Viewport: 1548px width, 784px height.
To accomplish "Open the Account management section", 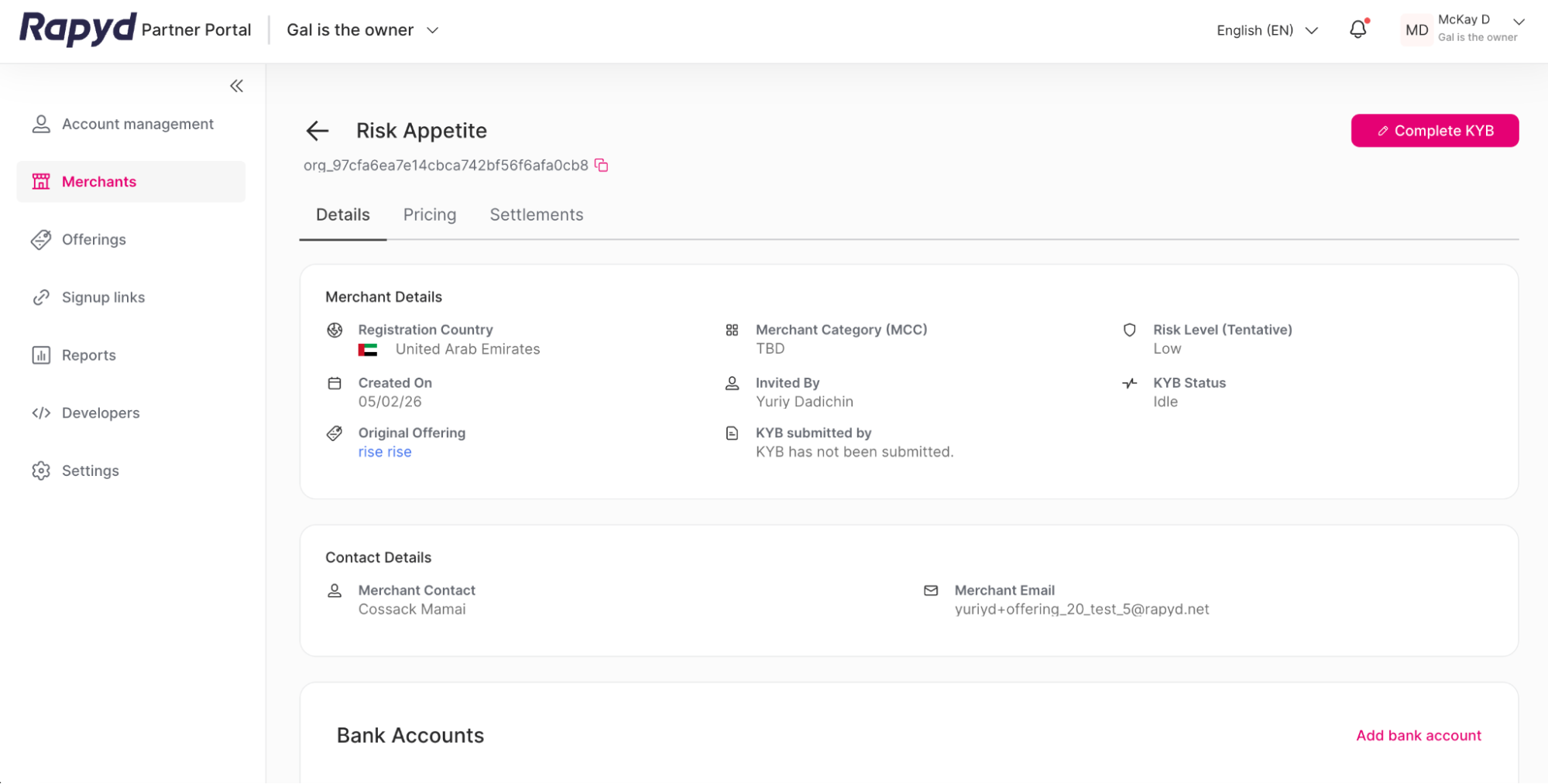I will pos(137,124).
